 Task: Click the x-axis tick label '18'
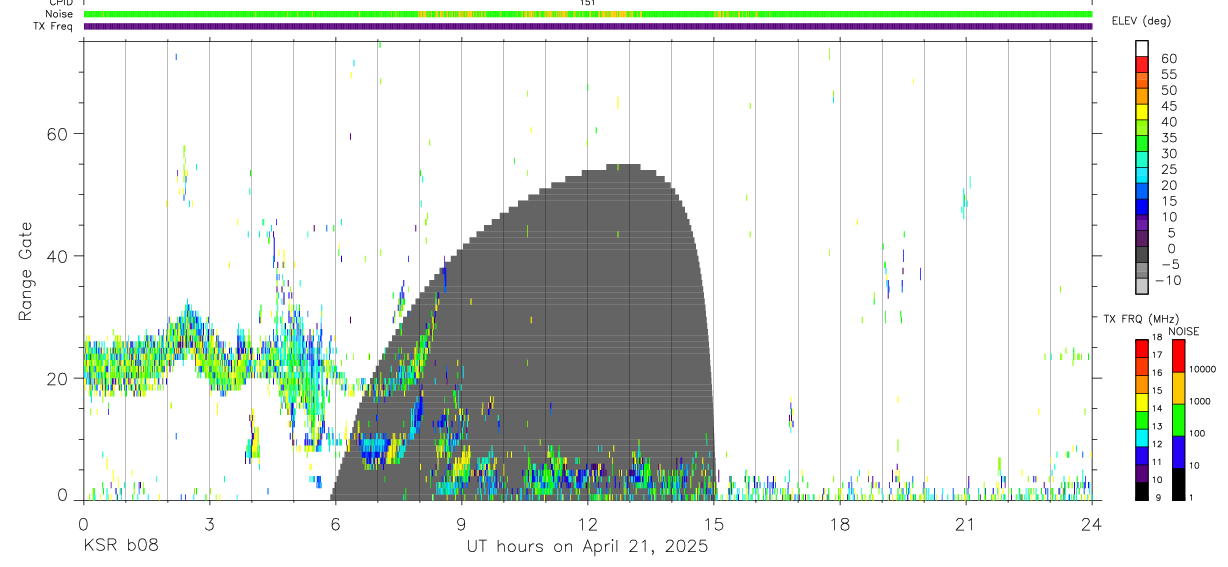coord(839,523)
